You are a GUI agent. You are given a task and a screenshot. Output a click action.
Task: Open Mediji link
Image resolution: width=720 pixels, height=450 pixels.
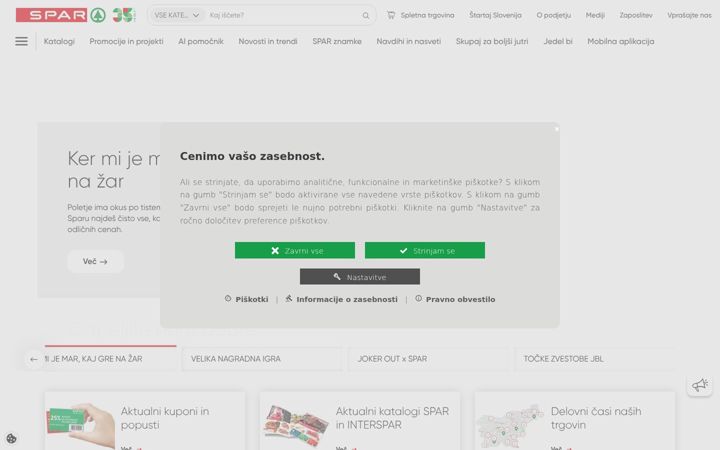pyautogui.click(x=595, y=15)
